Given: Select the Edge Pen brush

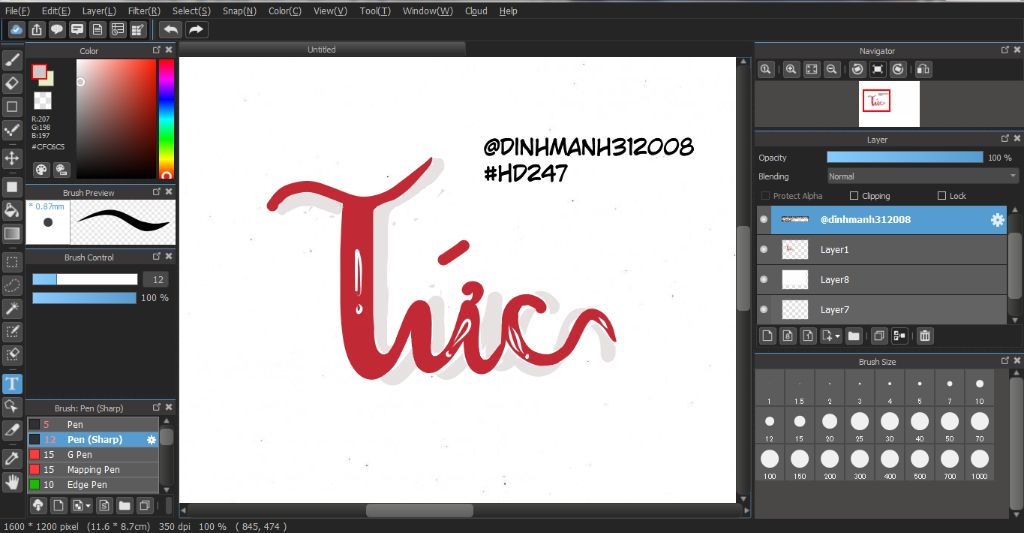Looking at the screenshot, I should pyautogui.click(x=93, y=485).
